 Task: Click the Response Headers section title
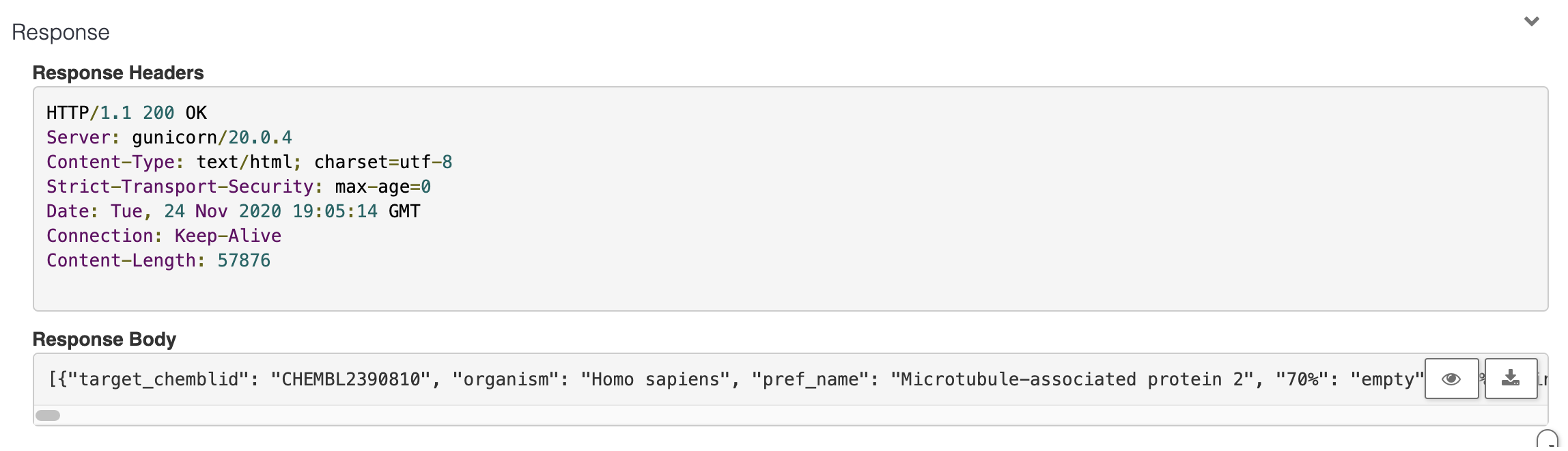tap(119, 73)
